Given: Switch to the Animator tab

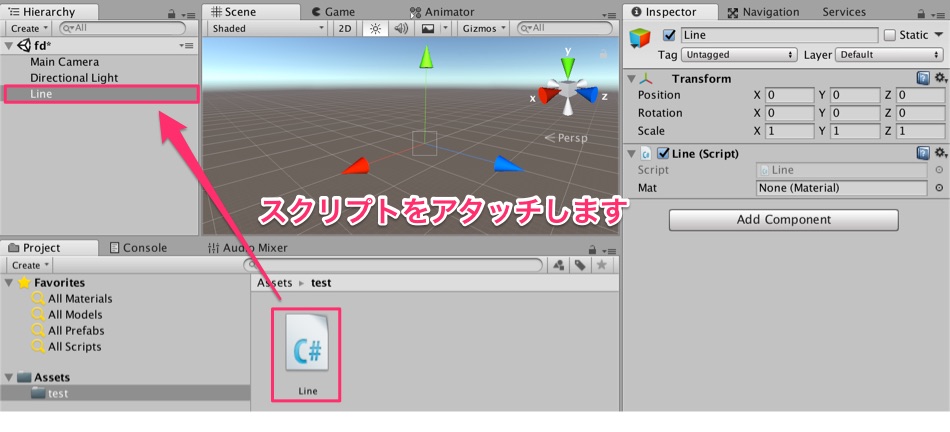Looking at the screenshot, I should pyautogui.click(x=442, y=12).
